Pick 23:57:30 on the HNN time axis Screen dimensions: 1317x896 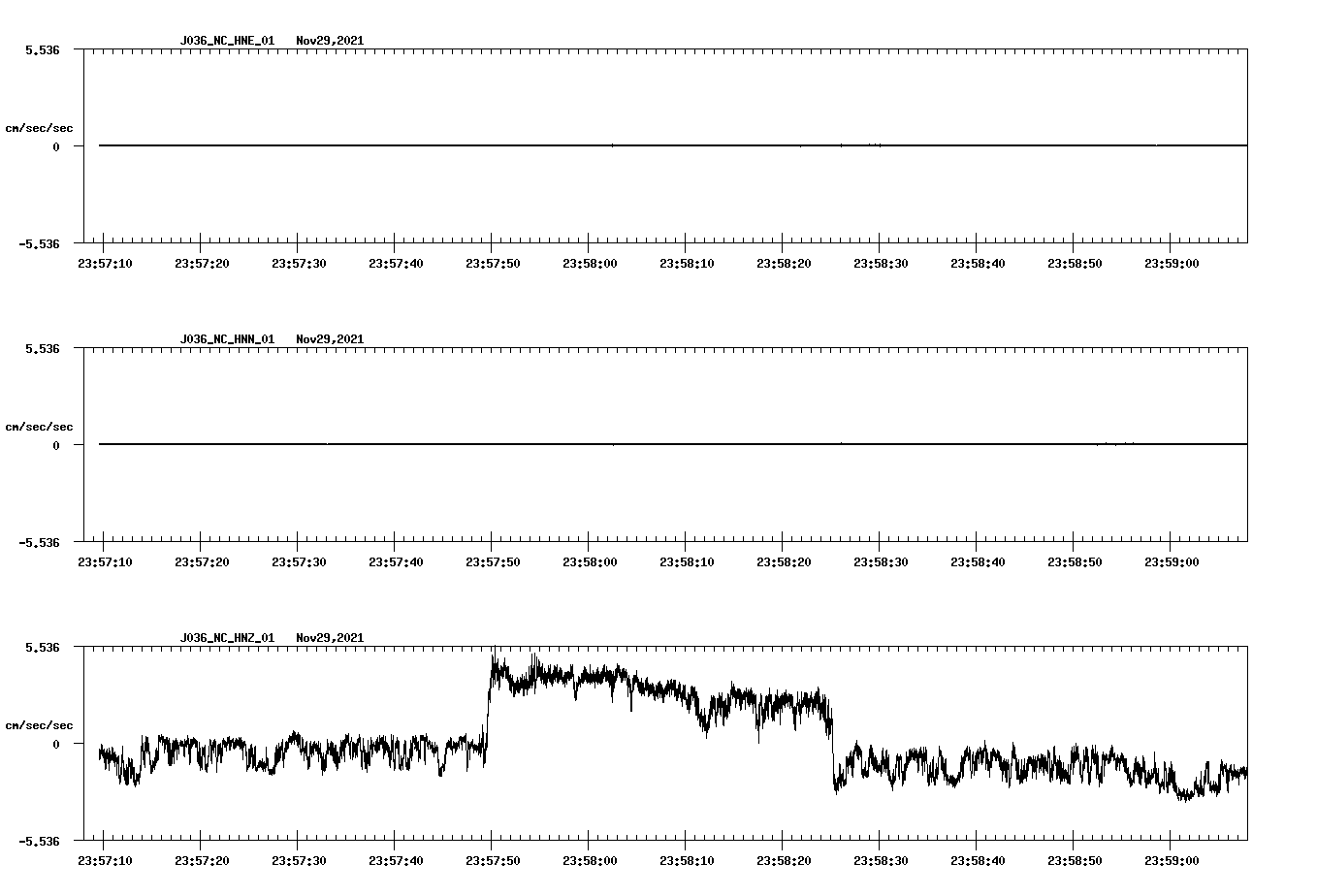tap(299, 562)
